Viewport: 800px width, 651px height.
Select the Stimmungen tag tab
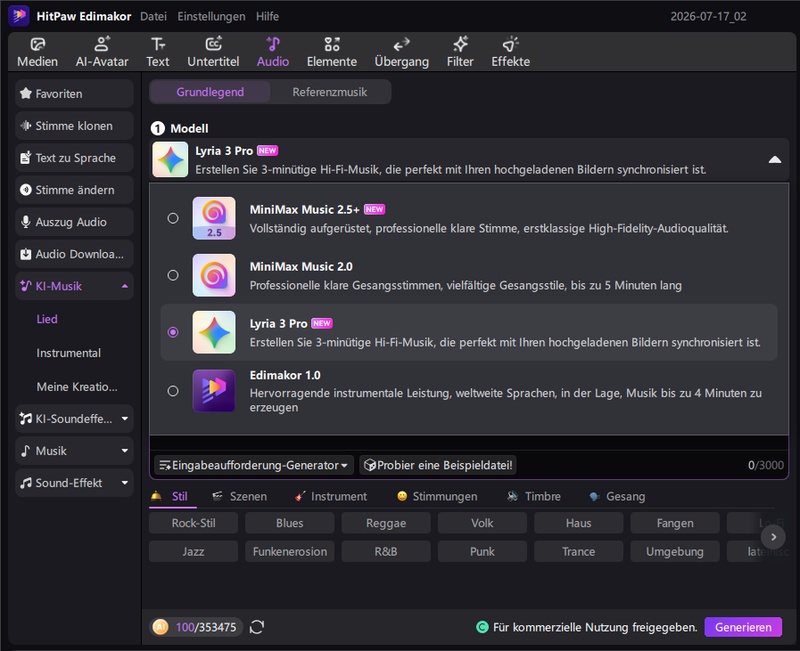[437, 497]
